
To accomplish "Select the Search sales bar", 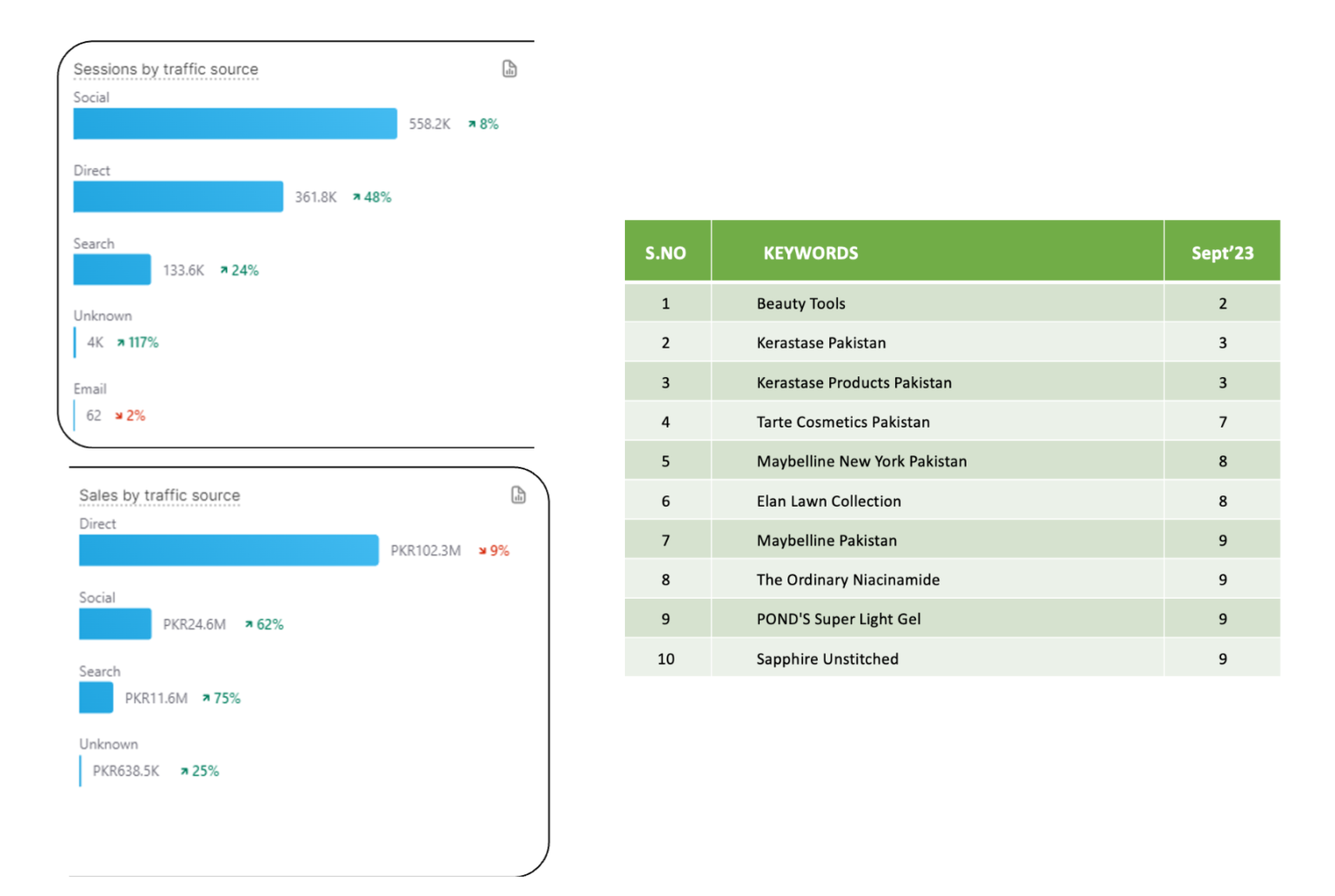I will tap(96, 697).
